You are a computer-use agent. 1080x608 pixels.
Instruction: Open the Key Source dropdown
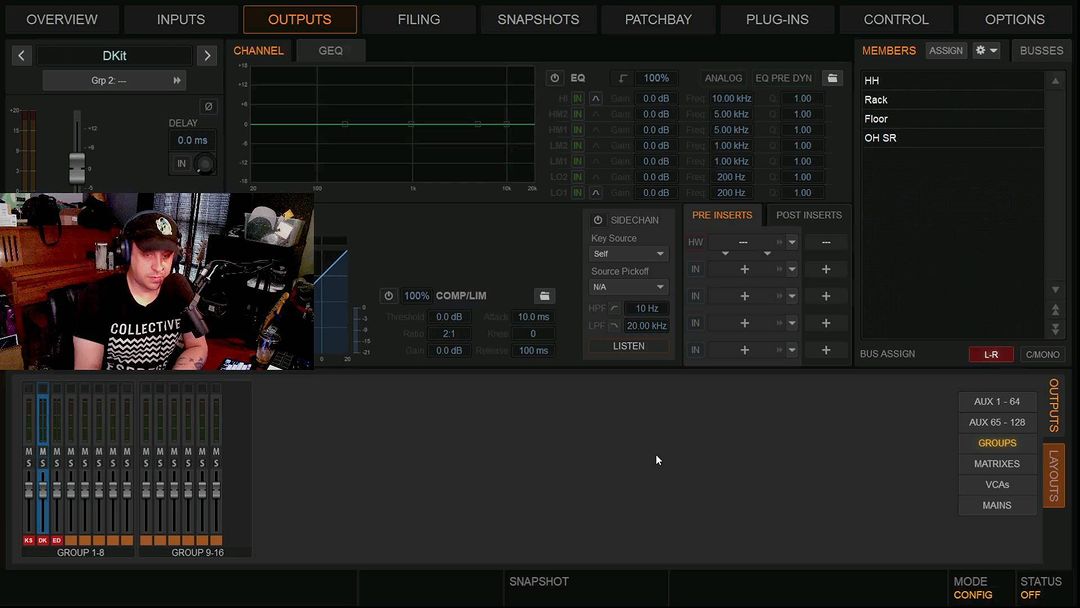(x=628, y=254)
